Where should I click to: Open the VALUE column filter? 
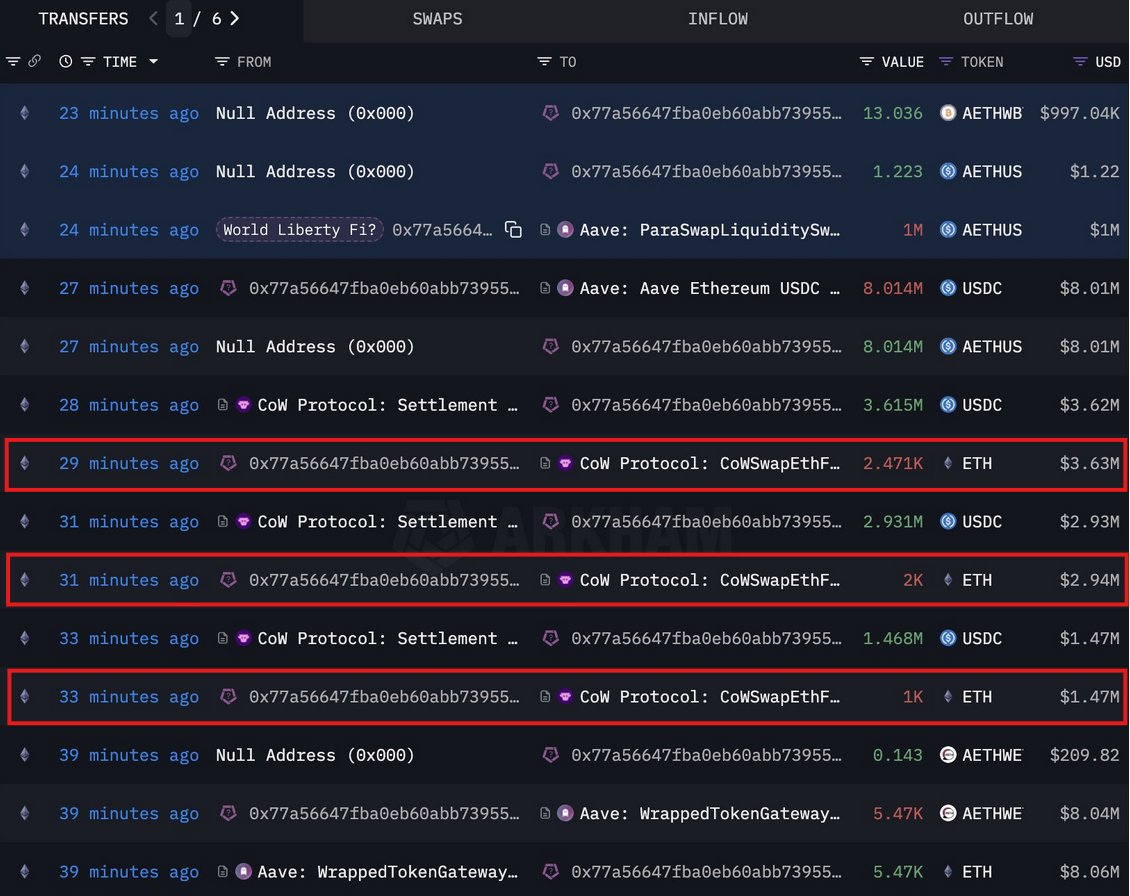pos(867,62)
